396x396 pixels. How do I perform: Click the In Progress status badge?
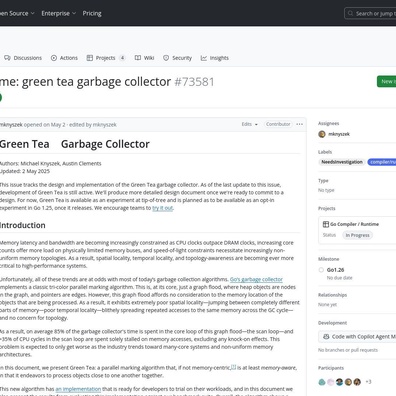357,235
